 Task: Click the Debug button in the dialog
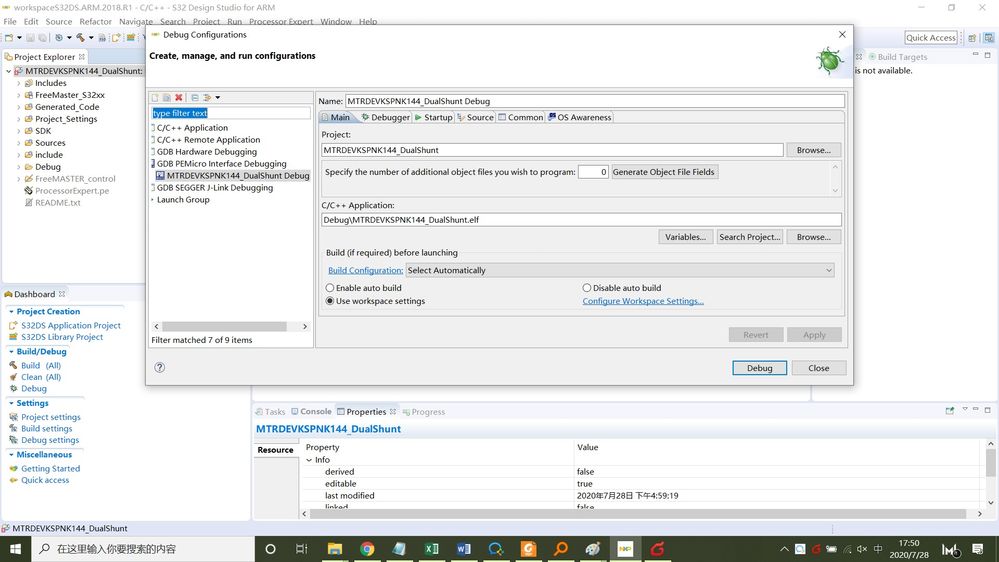(x=759, y=368)
